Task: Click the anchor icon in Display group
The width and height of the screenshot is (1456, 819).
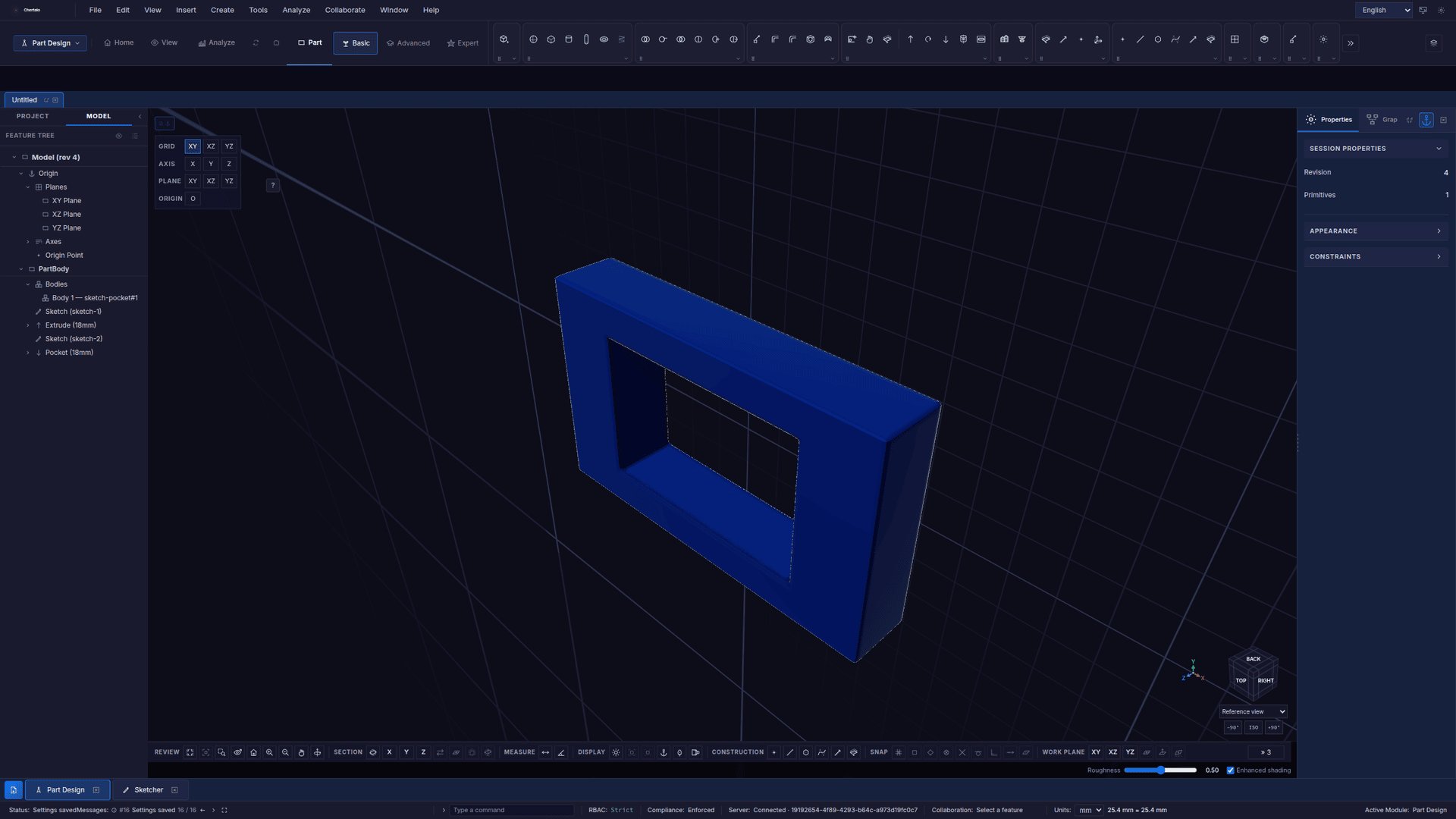Action: click(664, 752)
